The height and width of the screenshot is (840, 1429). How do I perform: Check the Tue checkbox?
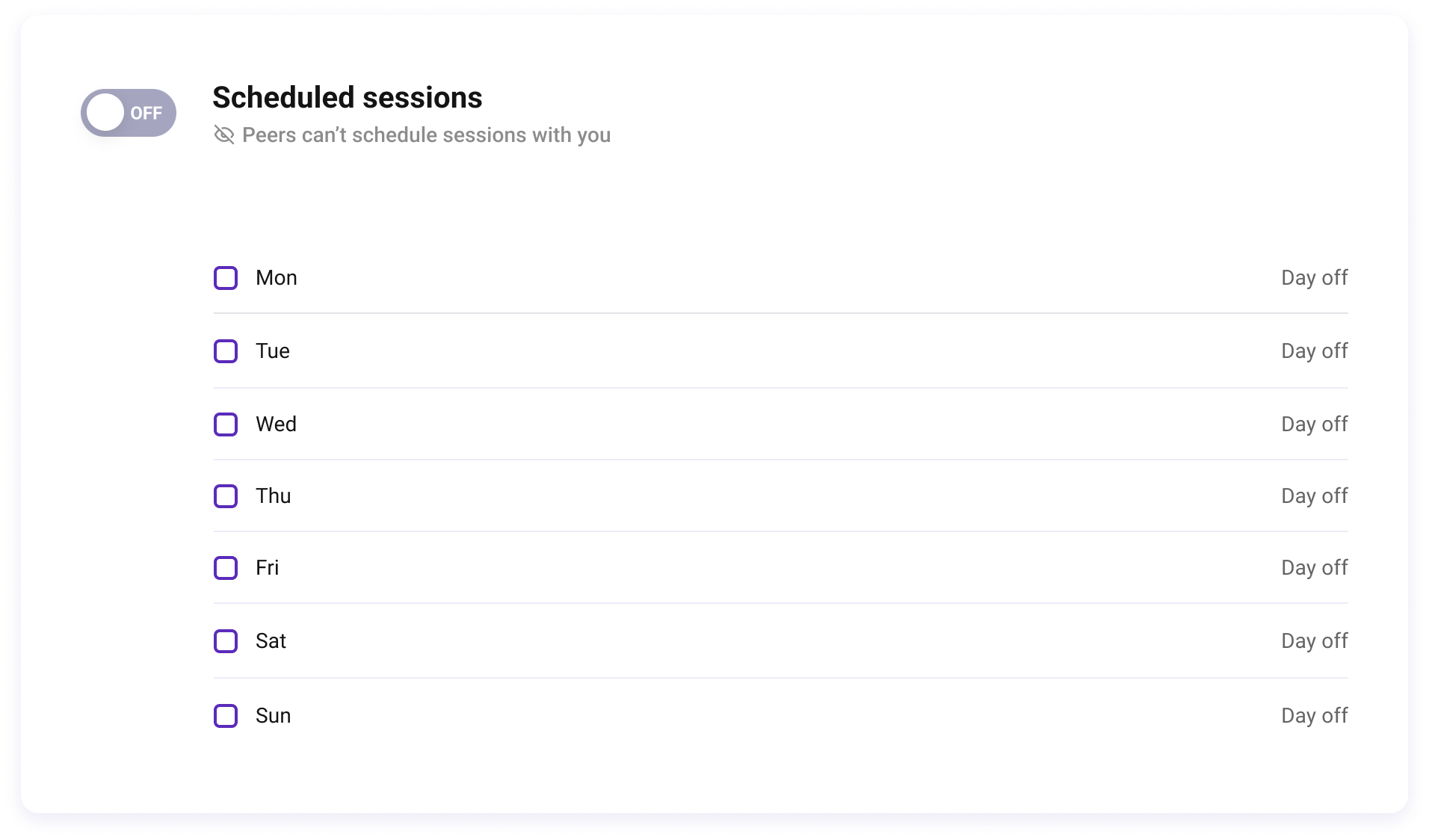(226, 351)
